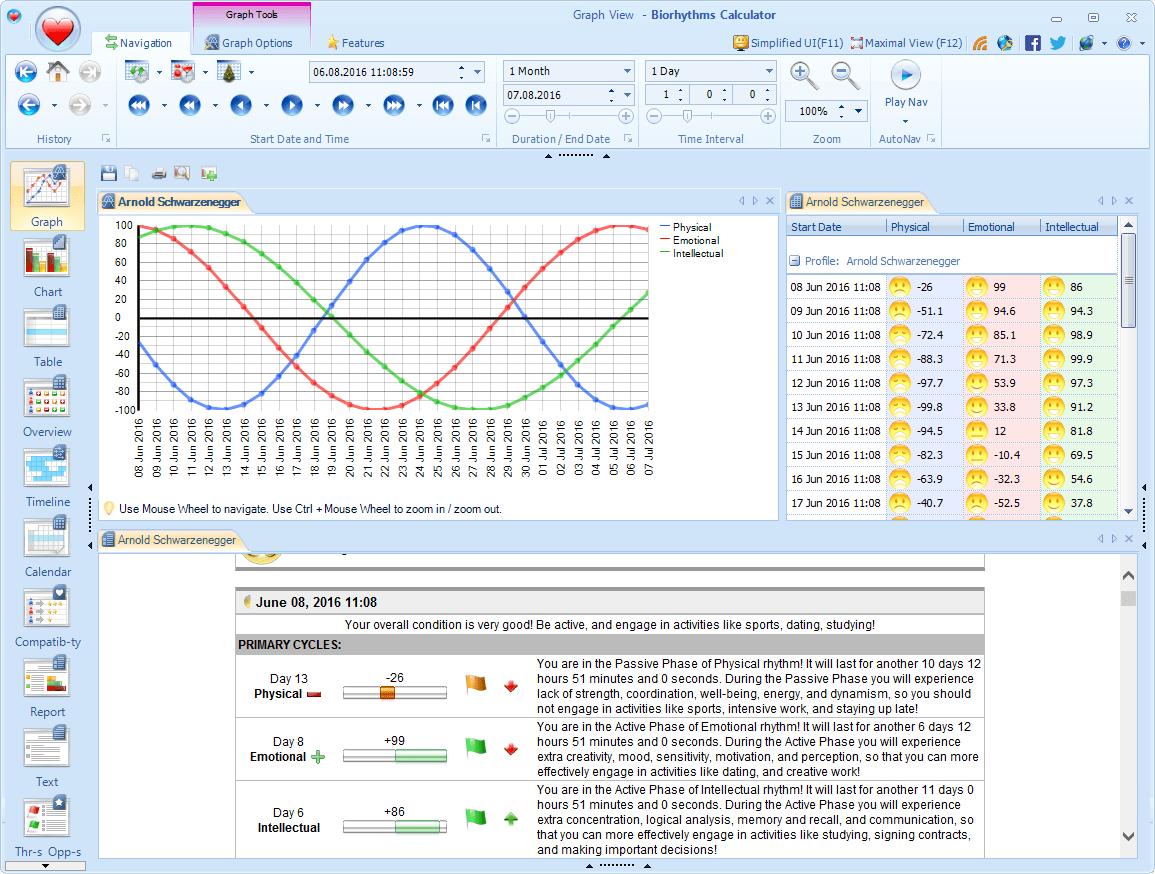Screen dimensions: 1155x874
Task: Open the Facebook icon in title bar
Action: click(1033, 43)
